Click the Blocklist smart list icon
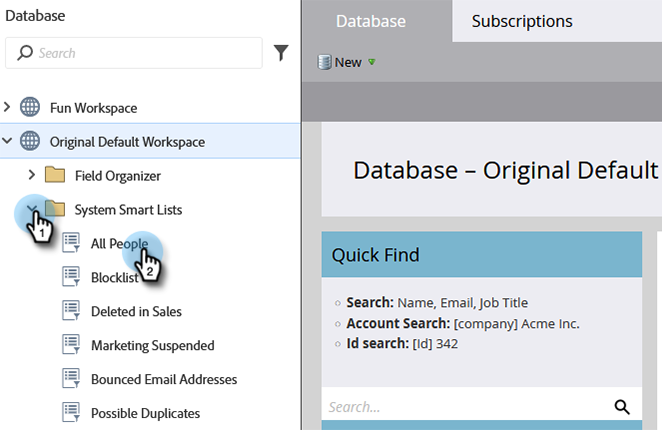 click(x=71, y=278)
